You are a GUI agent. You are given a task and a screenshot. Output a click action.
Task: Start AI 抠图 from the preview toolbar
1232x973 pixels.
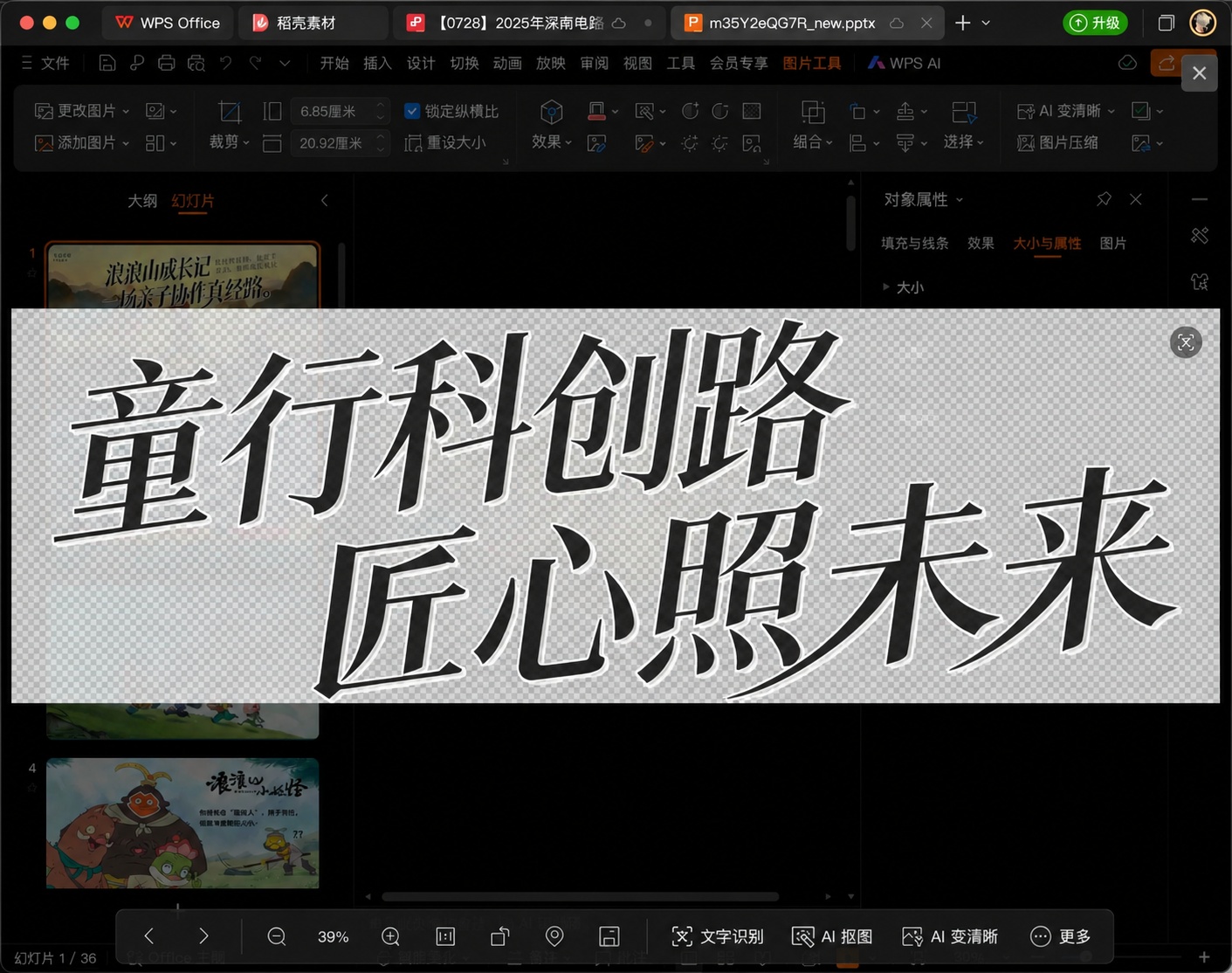click(832, 936)
